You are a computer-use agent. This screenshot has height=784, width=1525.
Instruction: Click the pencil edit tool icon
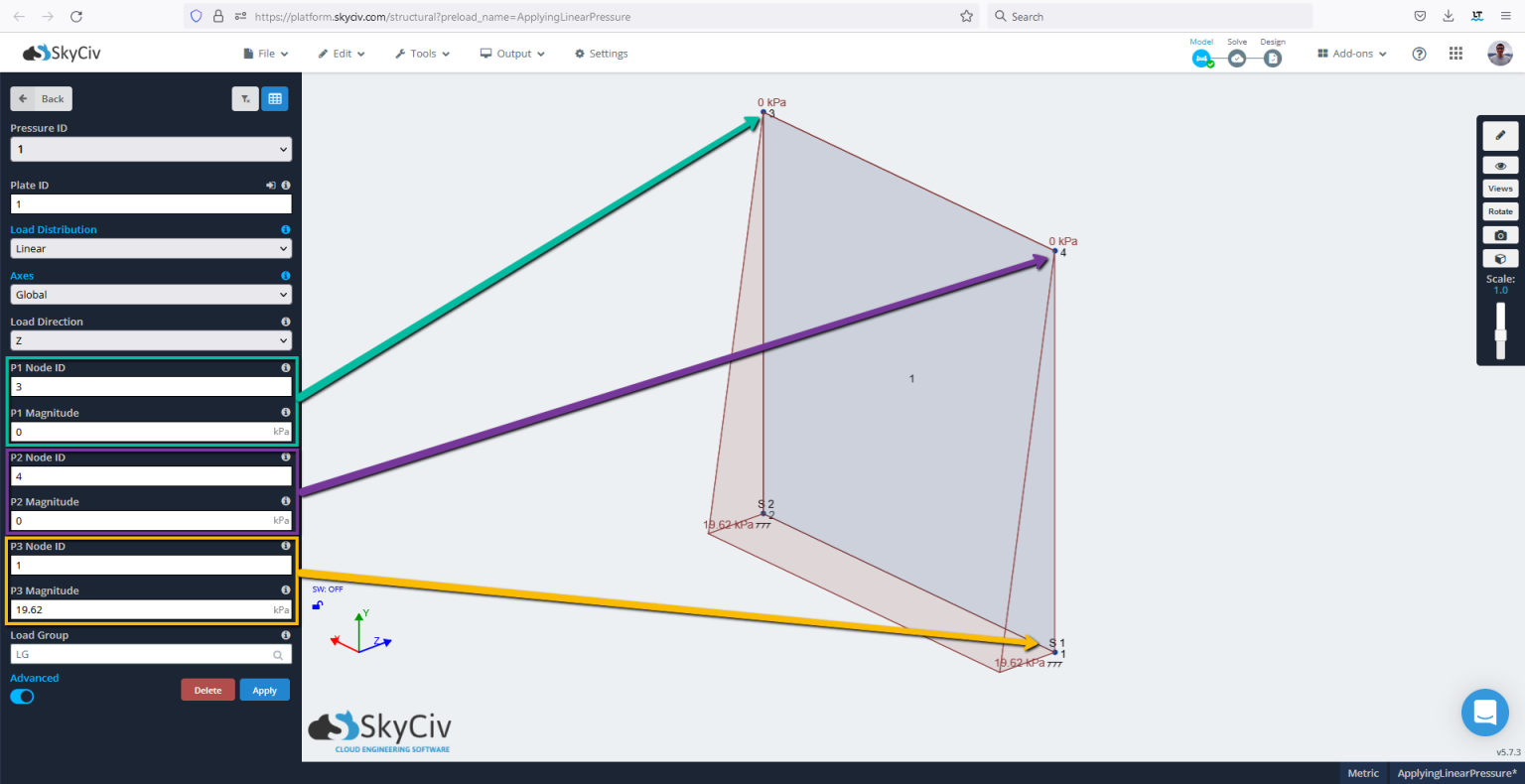pos(1500,136)
